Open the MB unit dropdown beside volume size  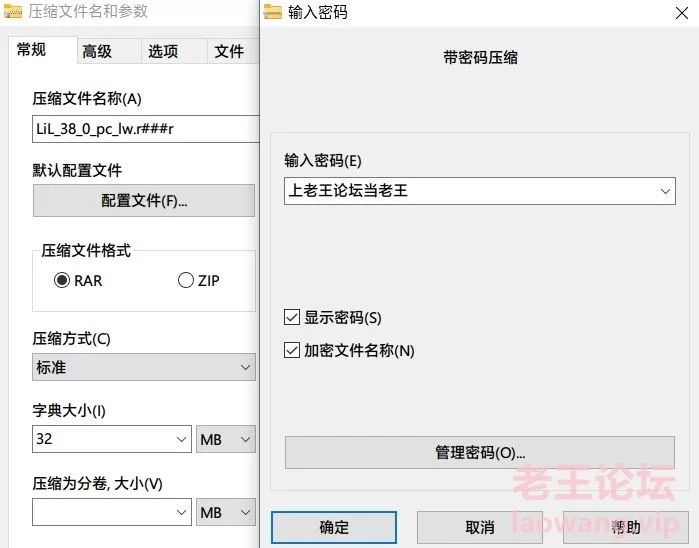(x=226, y=512)
